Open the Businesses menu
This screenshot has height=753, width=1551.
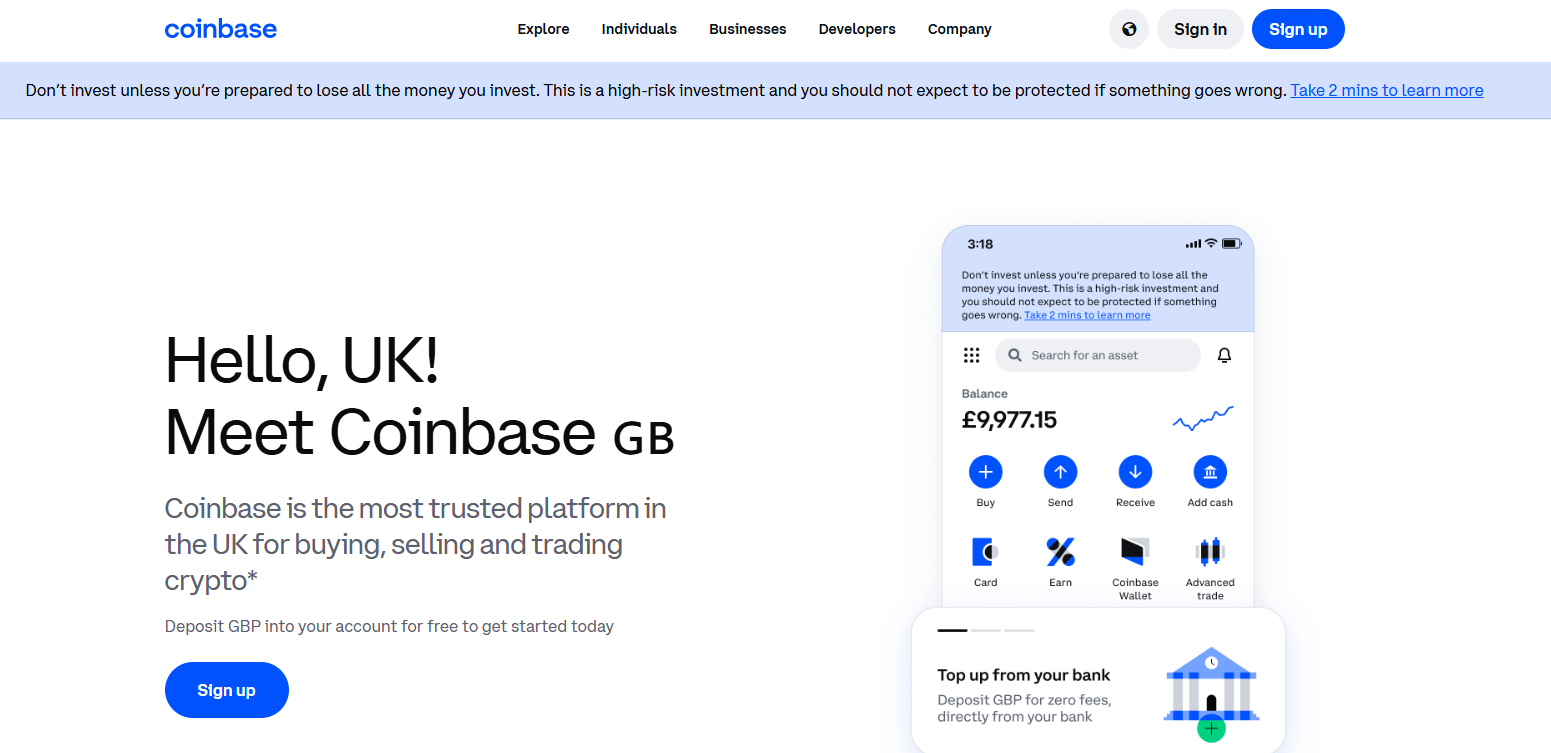pyautogui.click(x=748, y=29)
